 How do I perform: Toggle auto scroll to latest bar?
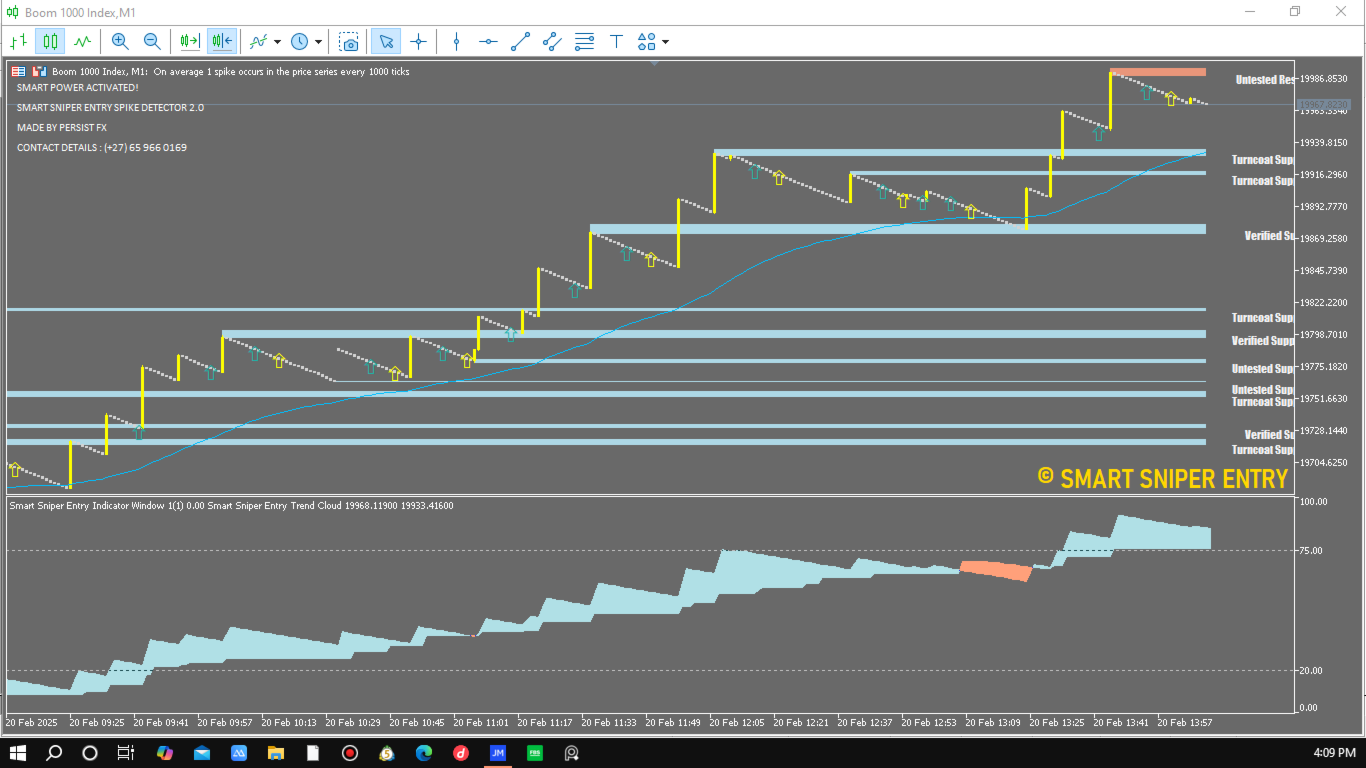189,41
